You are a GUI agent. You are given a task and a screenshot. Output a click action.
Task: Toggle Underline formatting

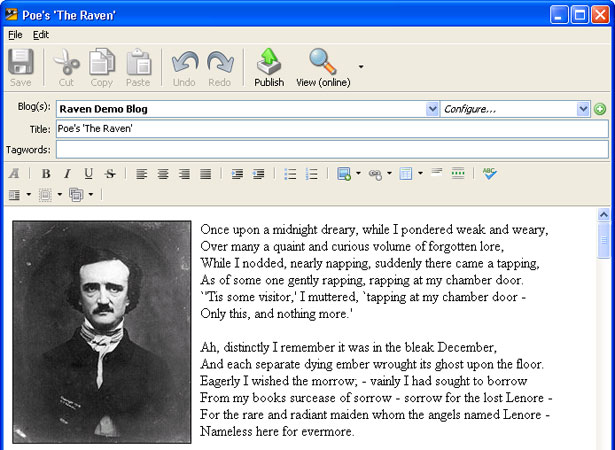point(89,174)
